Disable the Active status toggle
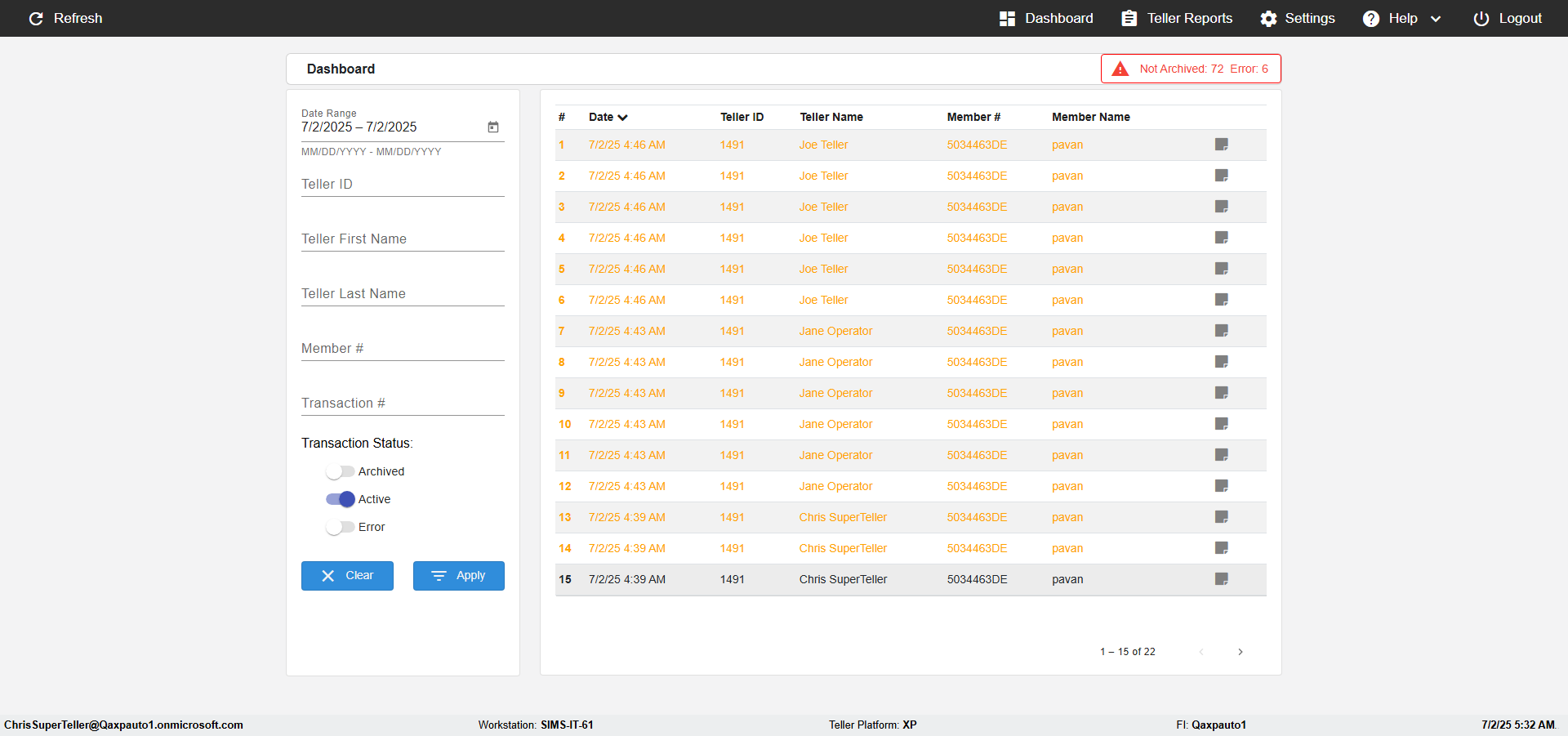The height and width of the screenshot is (736, 1568). pyautogui.click(x=340, y=499)
